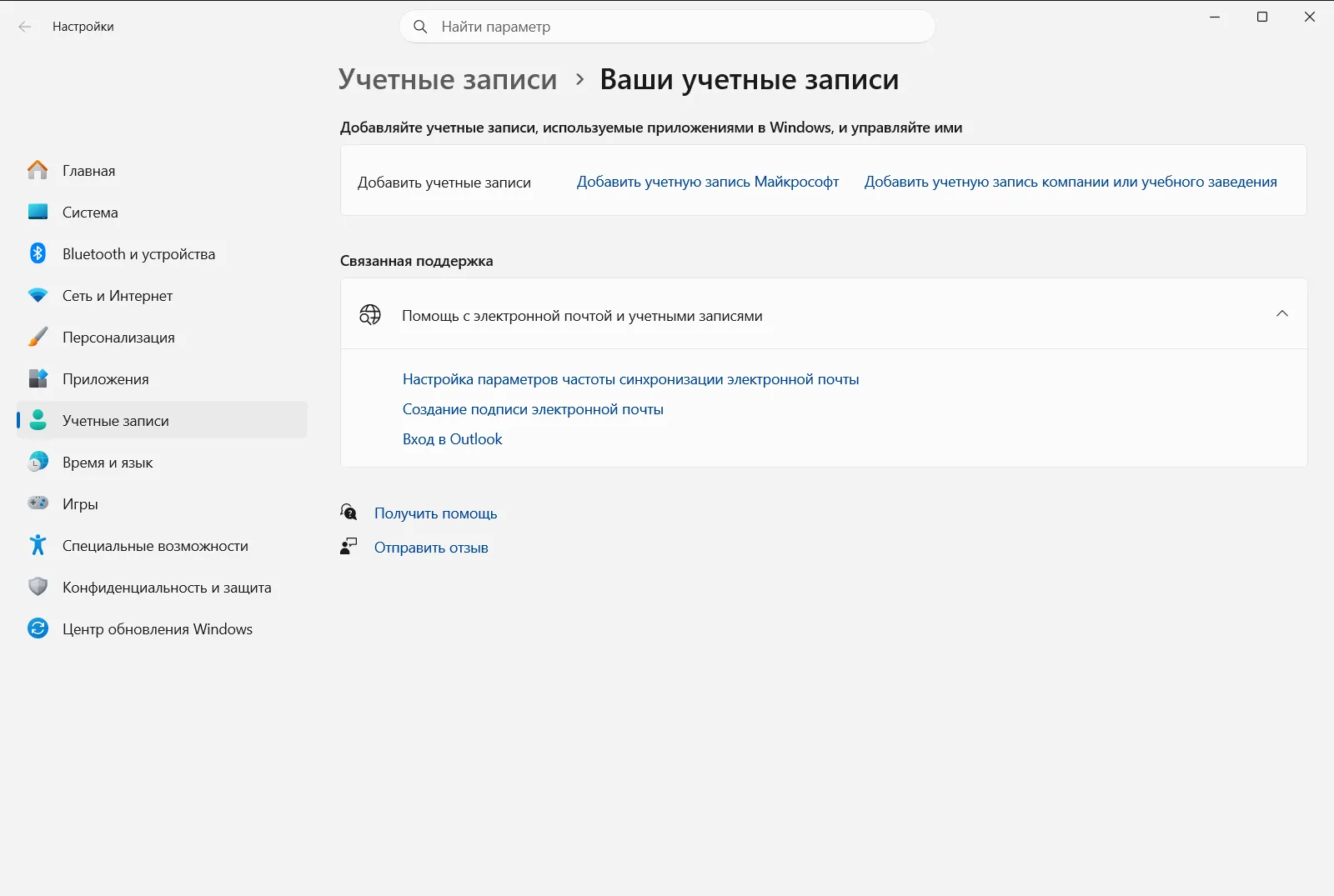The image size is (1334, 896).
Task: Click the Bluetooth icon in sidebar
Action: 38,253
